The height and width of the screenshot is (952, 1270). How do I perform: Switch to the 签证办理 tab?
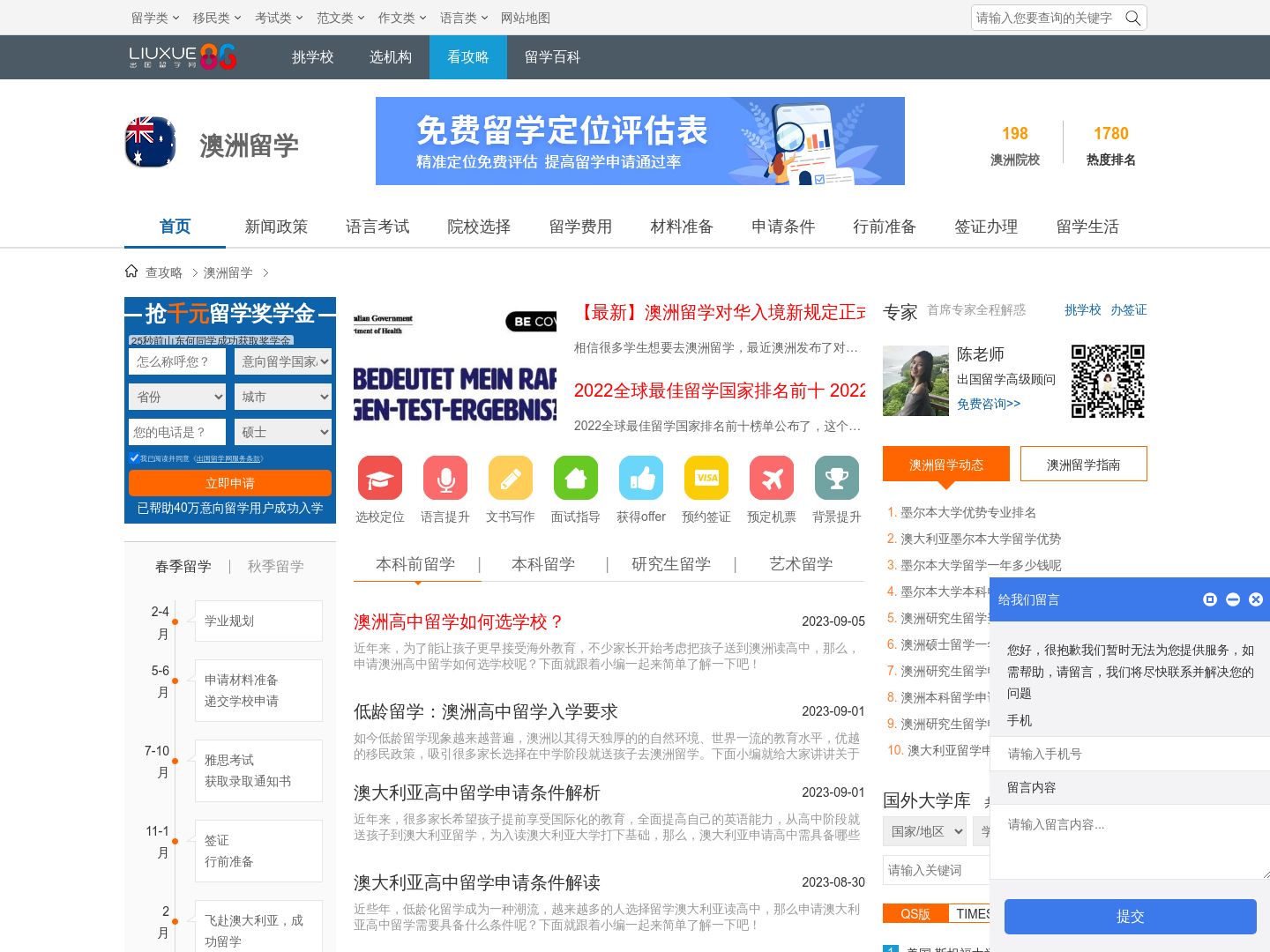[x=986, y=227]
